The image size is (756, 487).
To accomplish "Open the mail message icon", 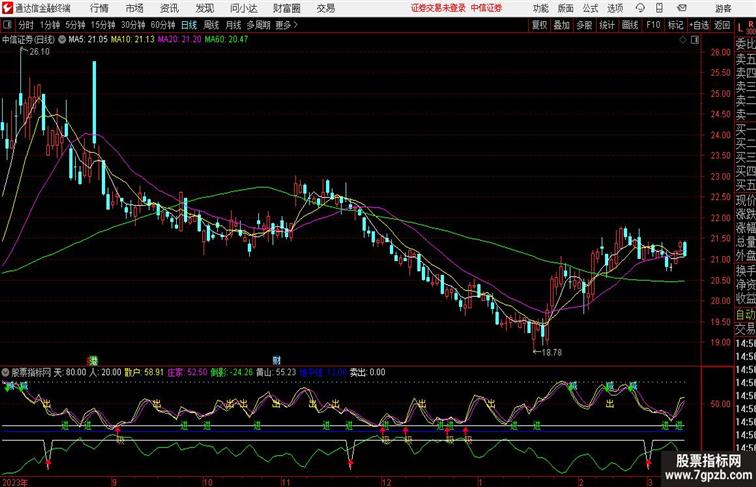I will (682, 8).
